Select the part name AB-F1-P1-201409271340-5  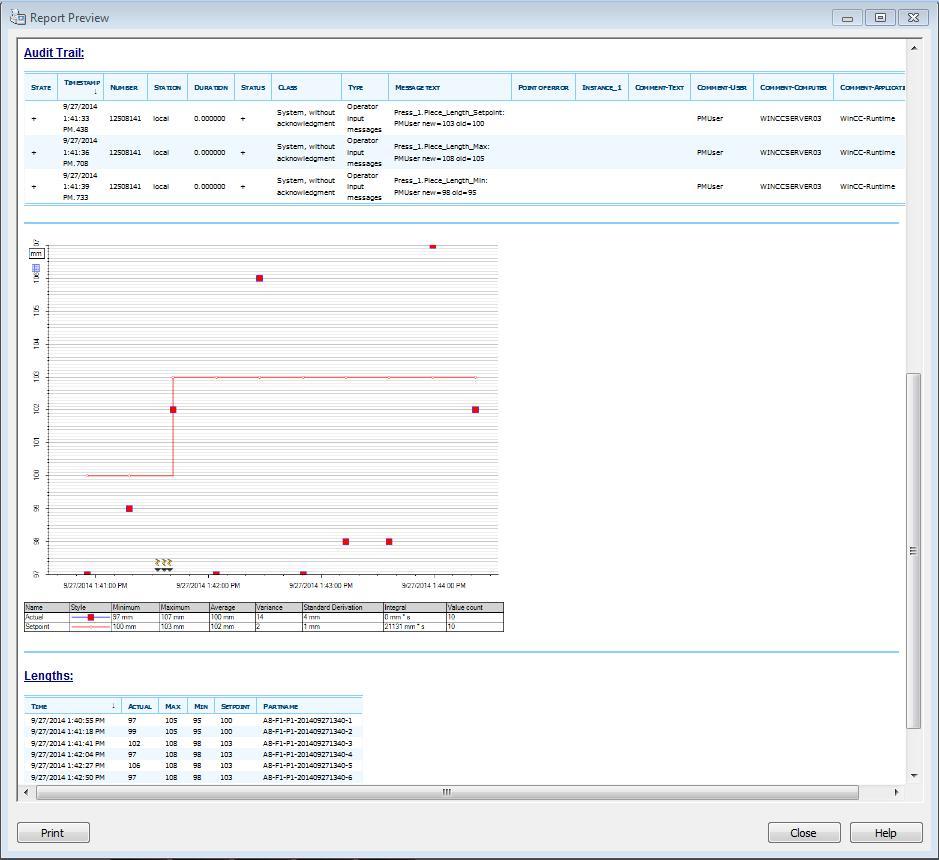coord(307,765)
